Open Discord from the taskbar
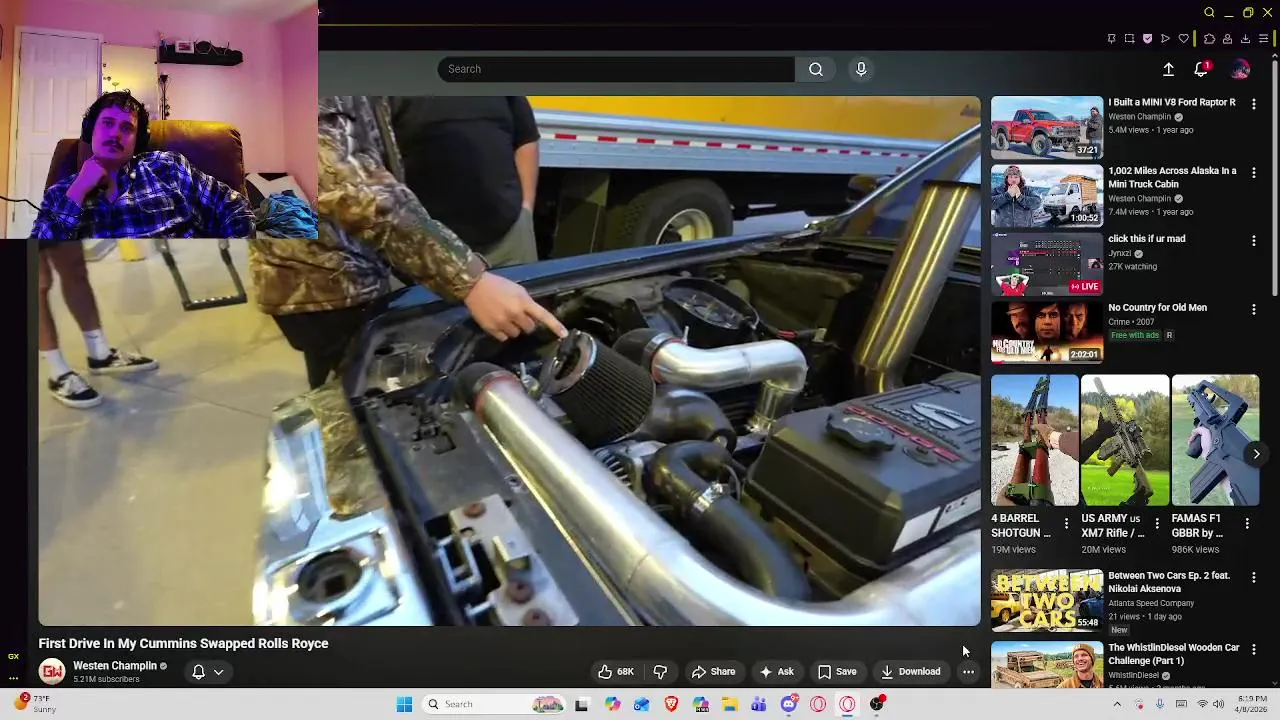The width and height of the screenshot is (1280, 720). (x=789, y=704)
